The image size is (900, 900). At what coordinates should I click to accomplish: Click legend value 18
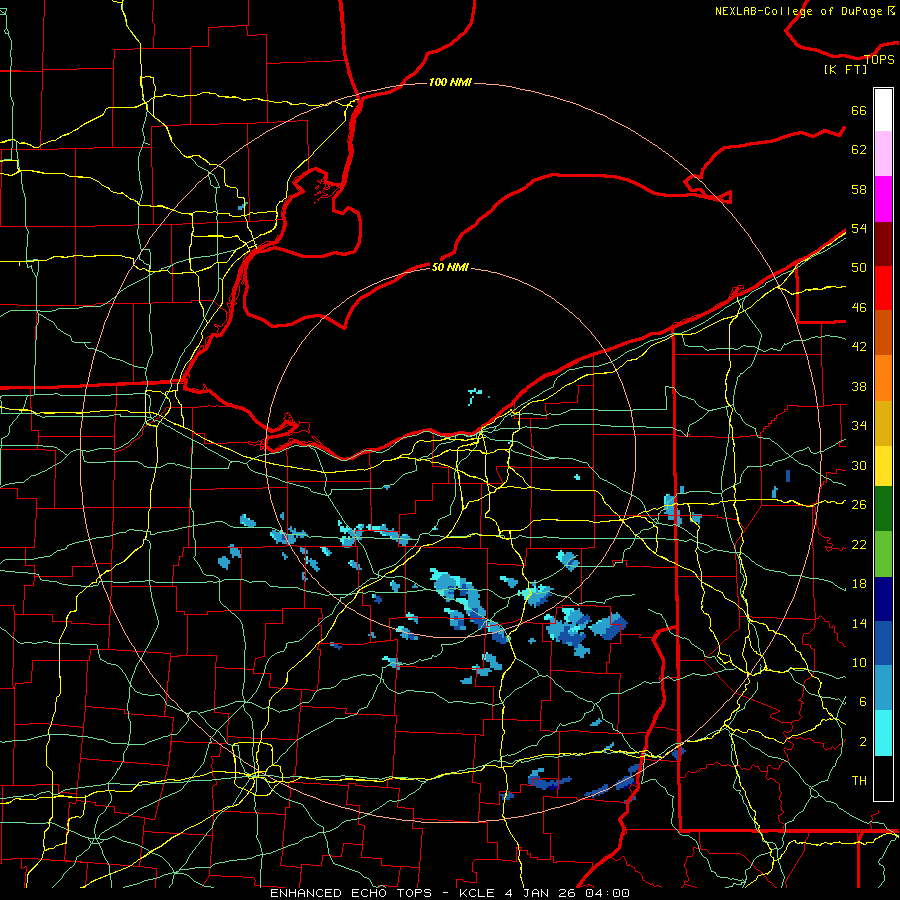(859, 584)
